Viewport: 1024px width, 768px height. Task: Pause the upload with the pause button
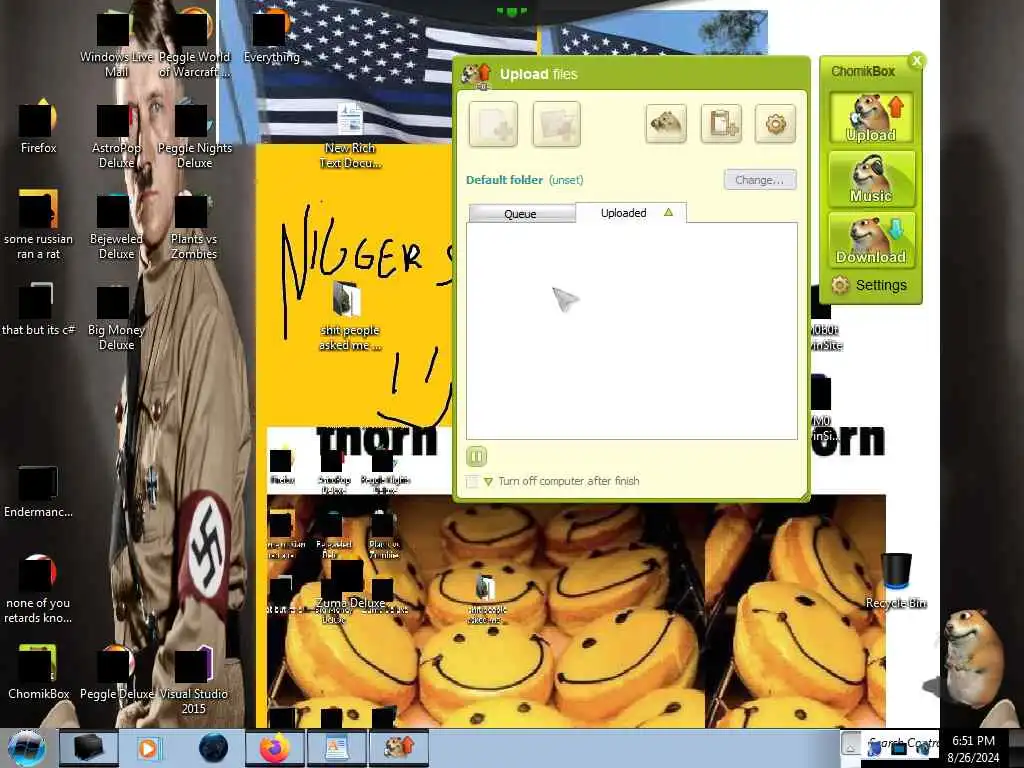[x=476, y=456]
